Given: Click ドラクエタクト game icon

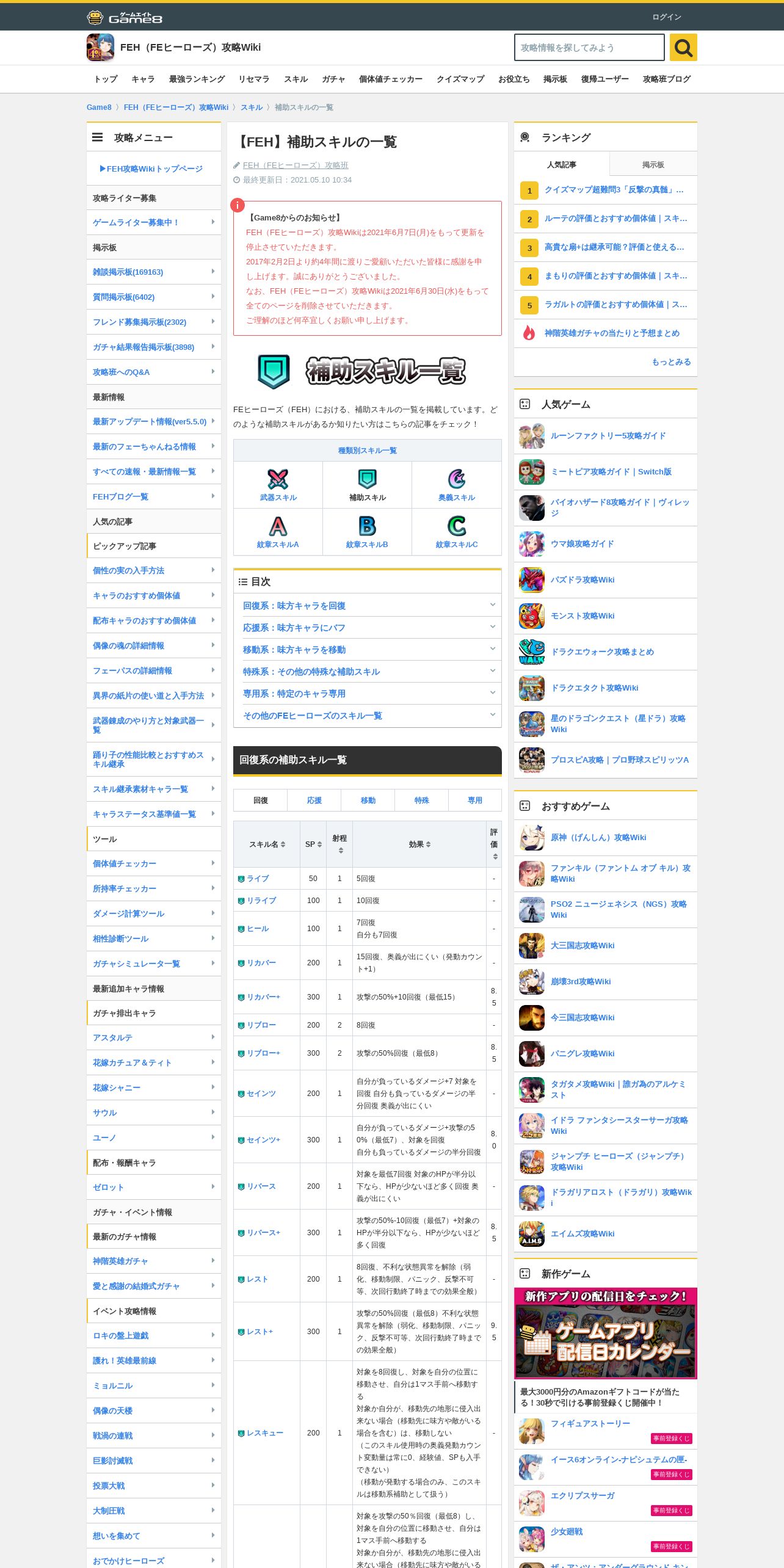Looking at the screenshot, I should point(532,688).
